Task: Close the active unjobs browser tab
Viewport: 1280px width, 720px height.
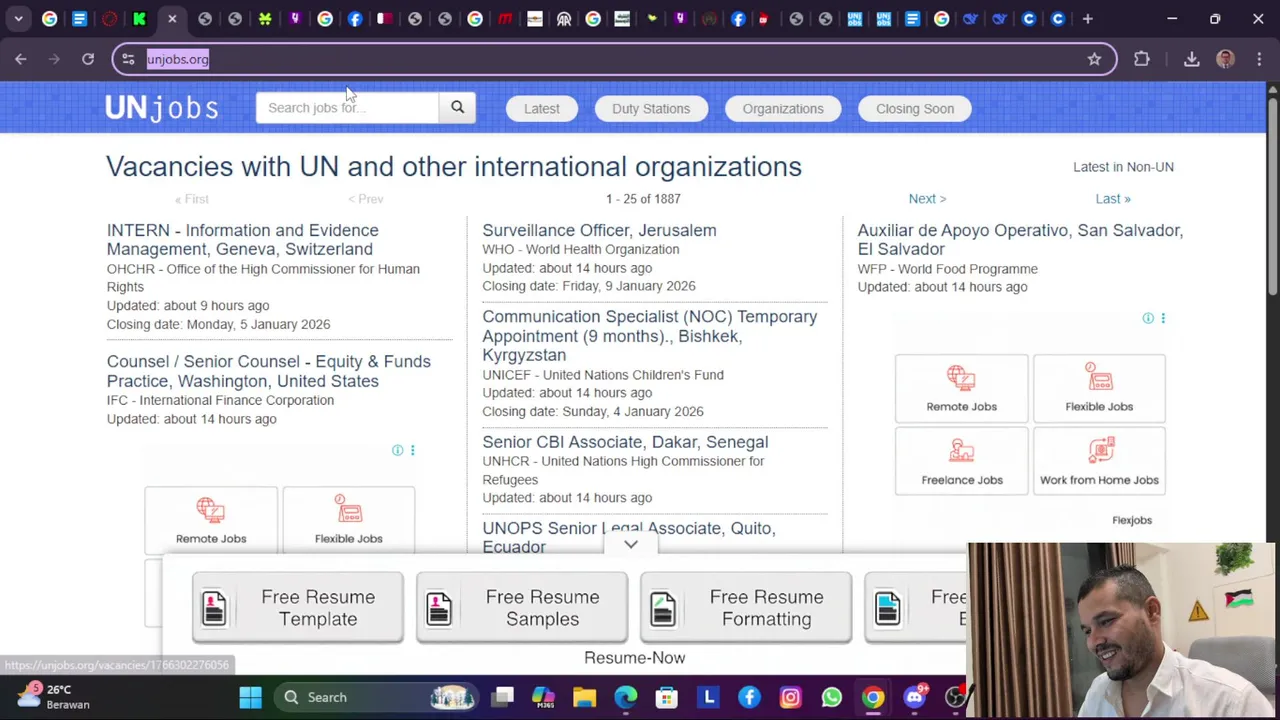Action: [x=172, y=18]
